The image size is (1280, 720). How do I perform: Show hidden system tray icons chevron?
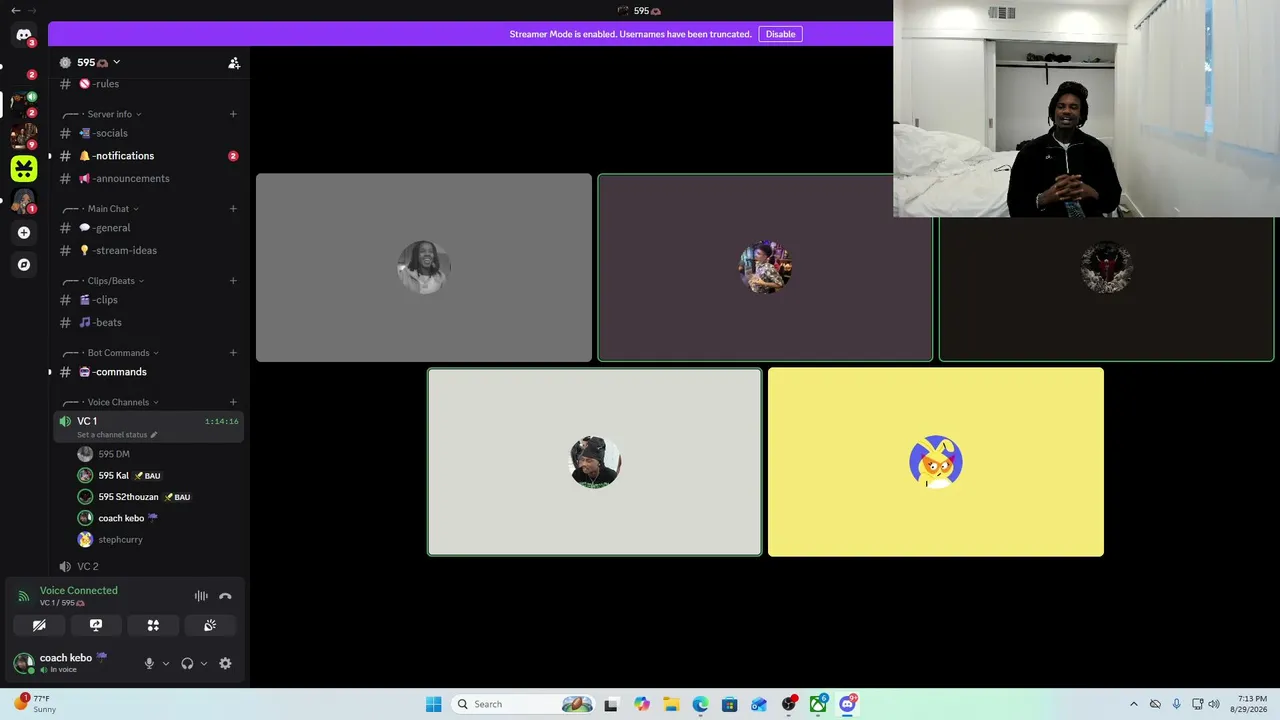tap(1133, 704)
